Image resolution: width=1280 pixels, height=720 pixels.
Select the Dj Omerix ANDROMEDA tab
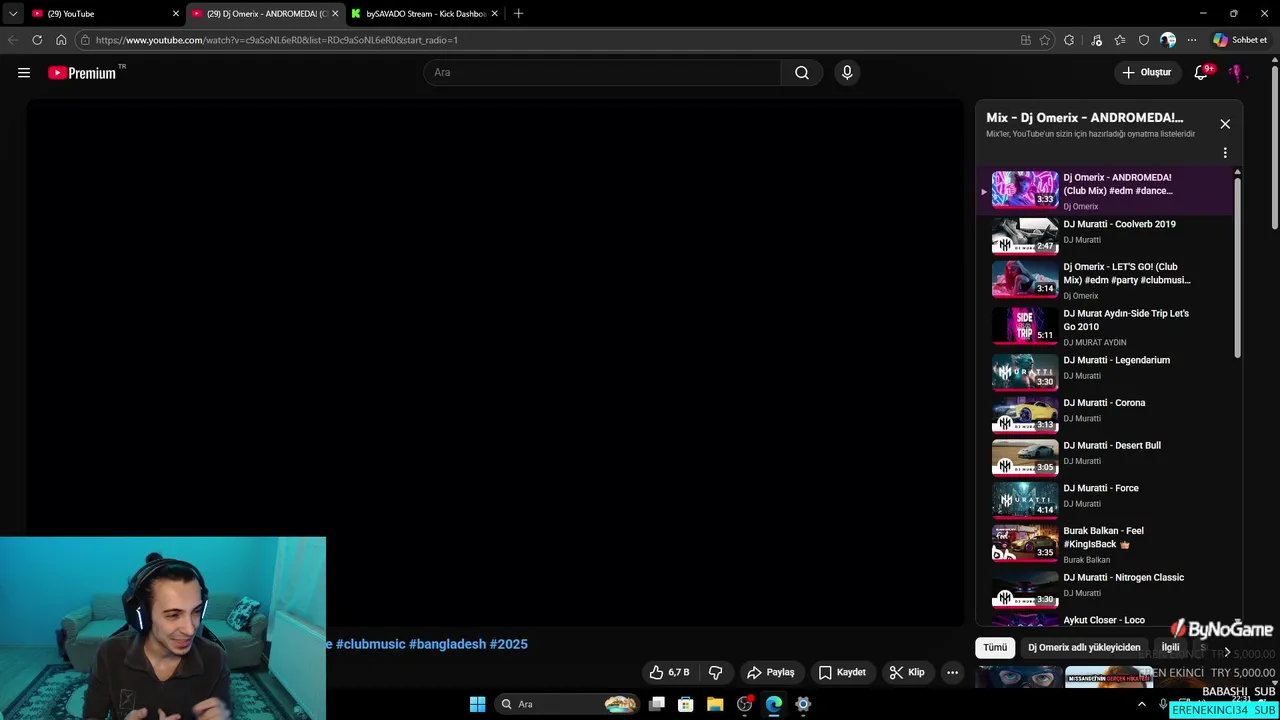point(265,14)
